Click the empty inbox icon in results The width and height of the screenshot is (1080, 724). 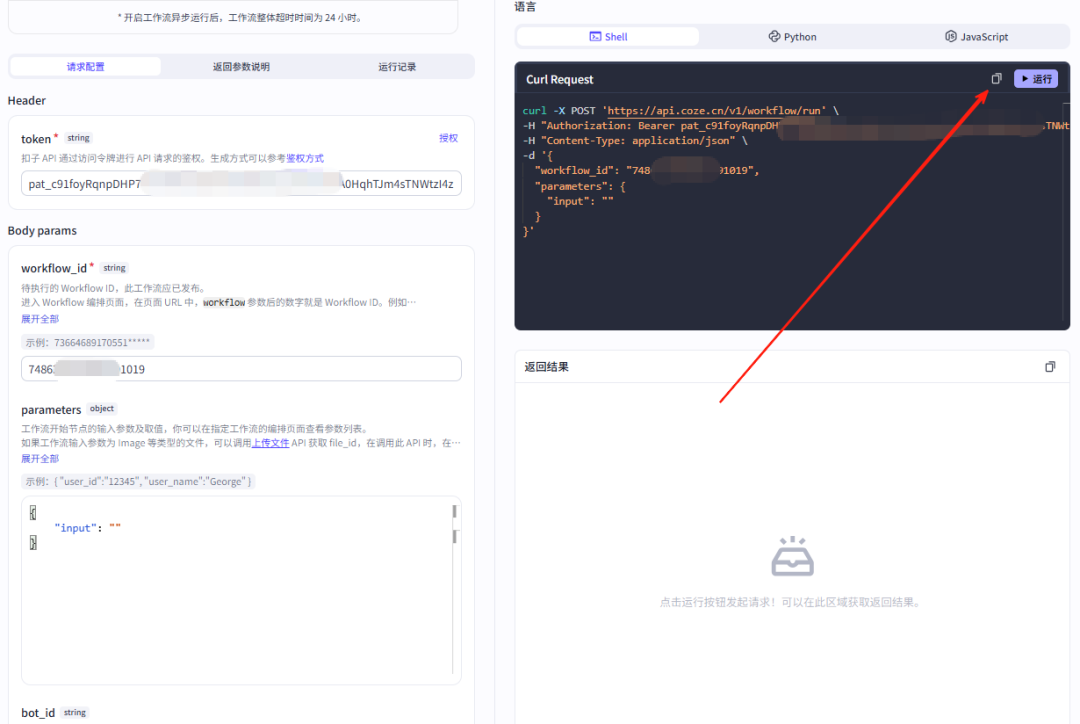click(792, 557)
